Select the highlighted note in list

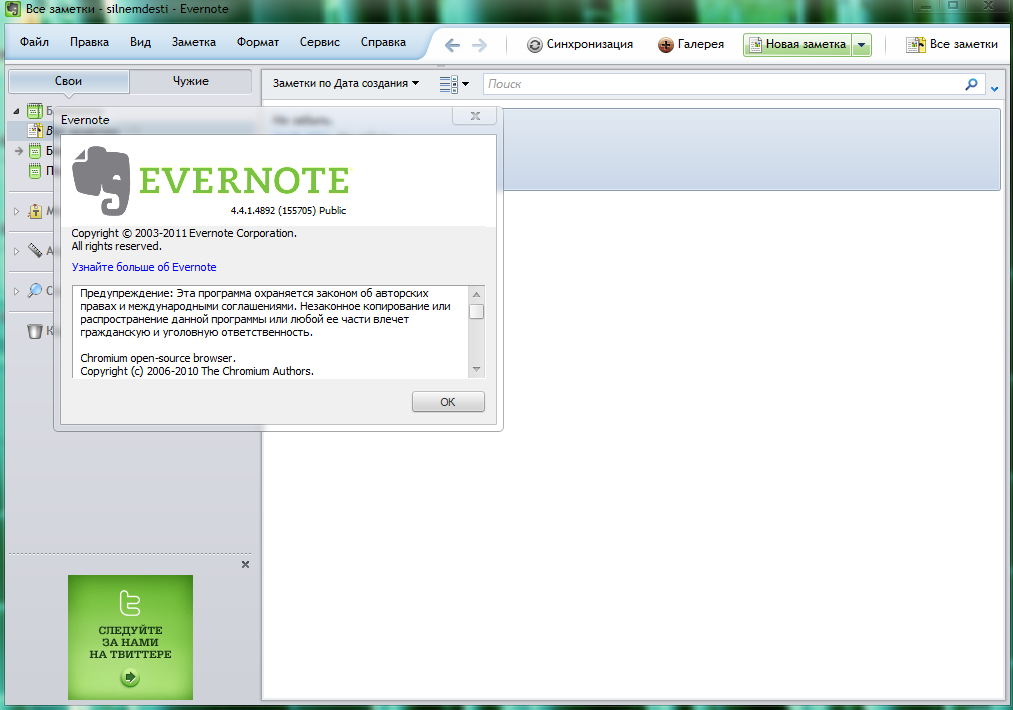tap(752, 149)
